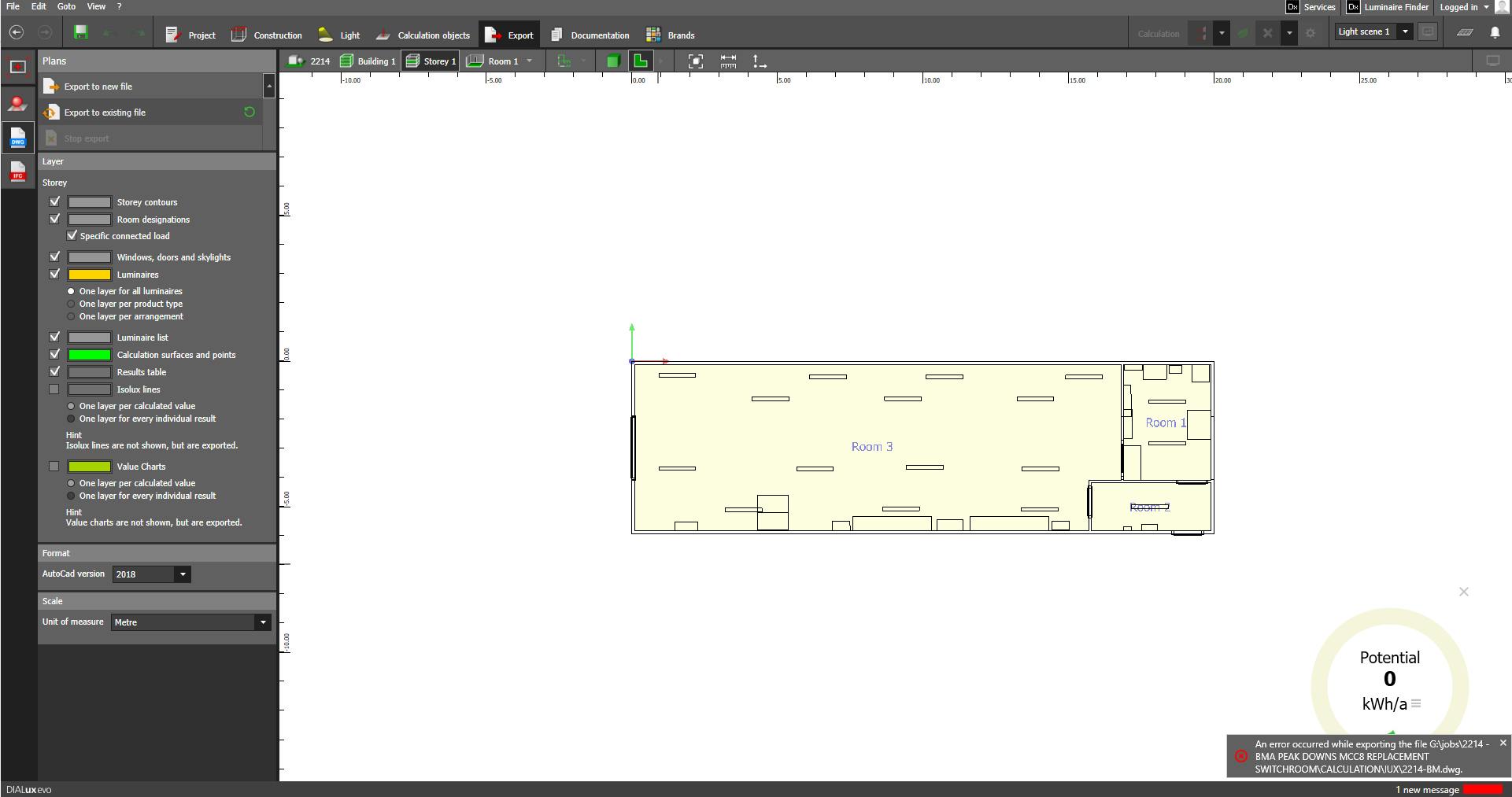This screenshot has width=1512, height=797.
Task: Expand the cancel calculation options arrow
Action: pyautogui.click(x=1289, y=33)
